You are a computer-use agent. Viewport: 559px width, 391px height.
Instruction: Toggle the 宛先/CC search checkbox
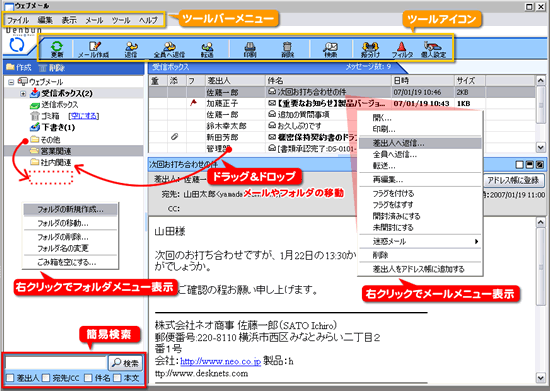click(46, 378)
